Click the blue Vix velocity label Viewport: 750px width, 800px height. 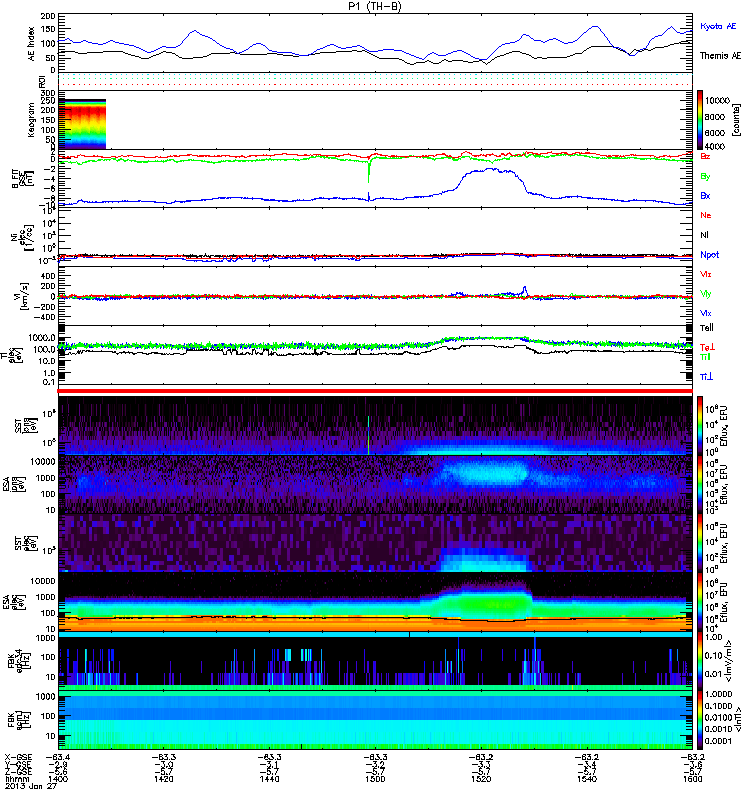[x=705, y=313]
